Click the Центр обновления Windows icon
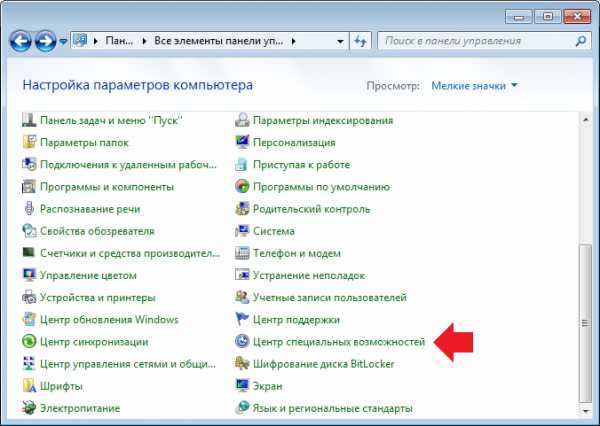Screen dimensions: 600x426 (x=29, y=320)
